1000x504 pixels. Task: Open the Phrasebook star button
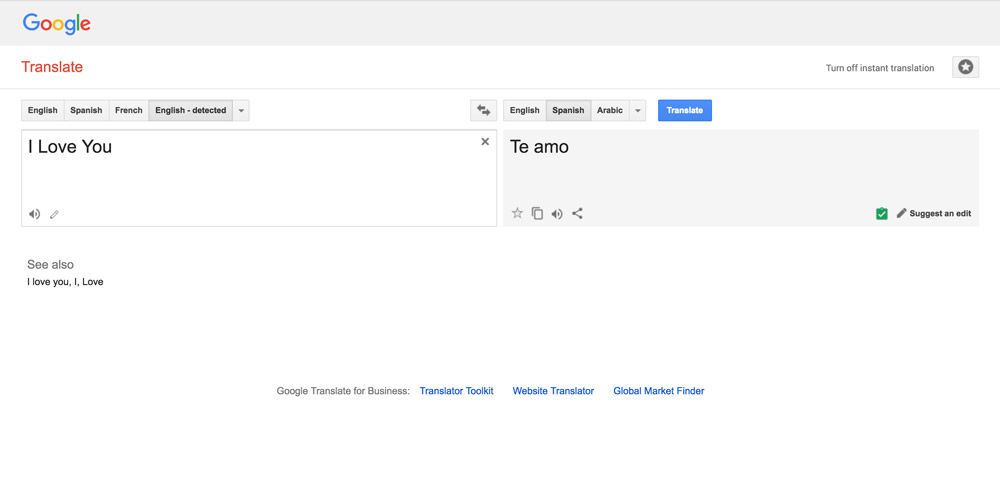(965, 67)
